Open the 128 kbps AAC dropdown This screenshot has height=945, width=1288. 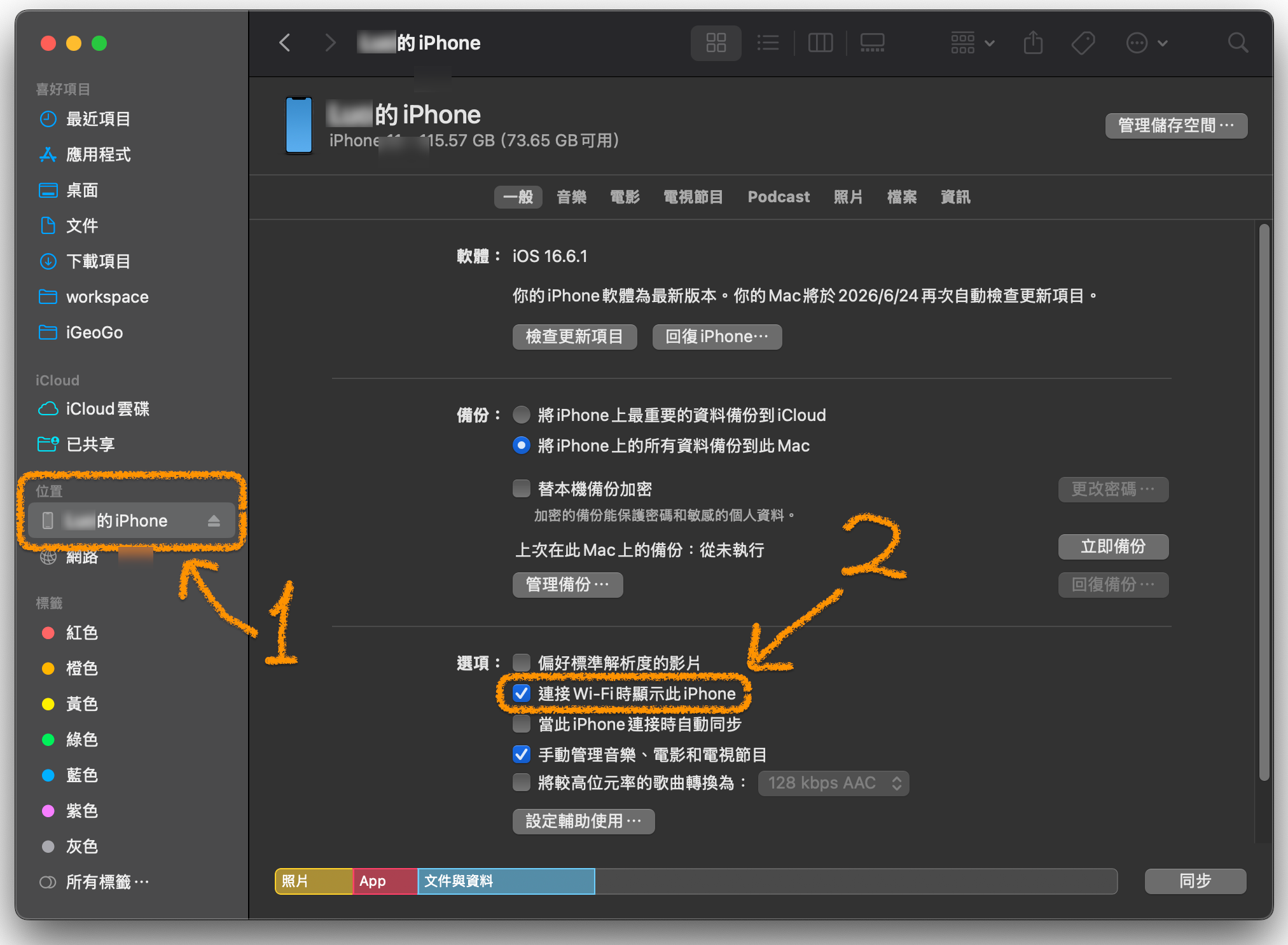pos(834,783)
